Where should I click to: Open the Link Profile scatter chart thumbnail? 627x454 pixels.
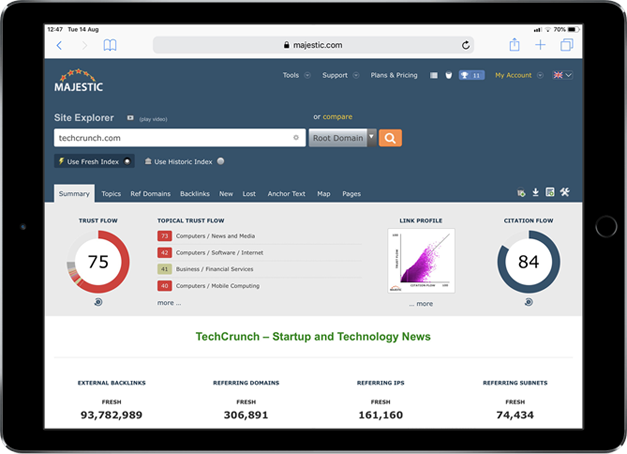click(421, 260)
